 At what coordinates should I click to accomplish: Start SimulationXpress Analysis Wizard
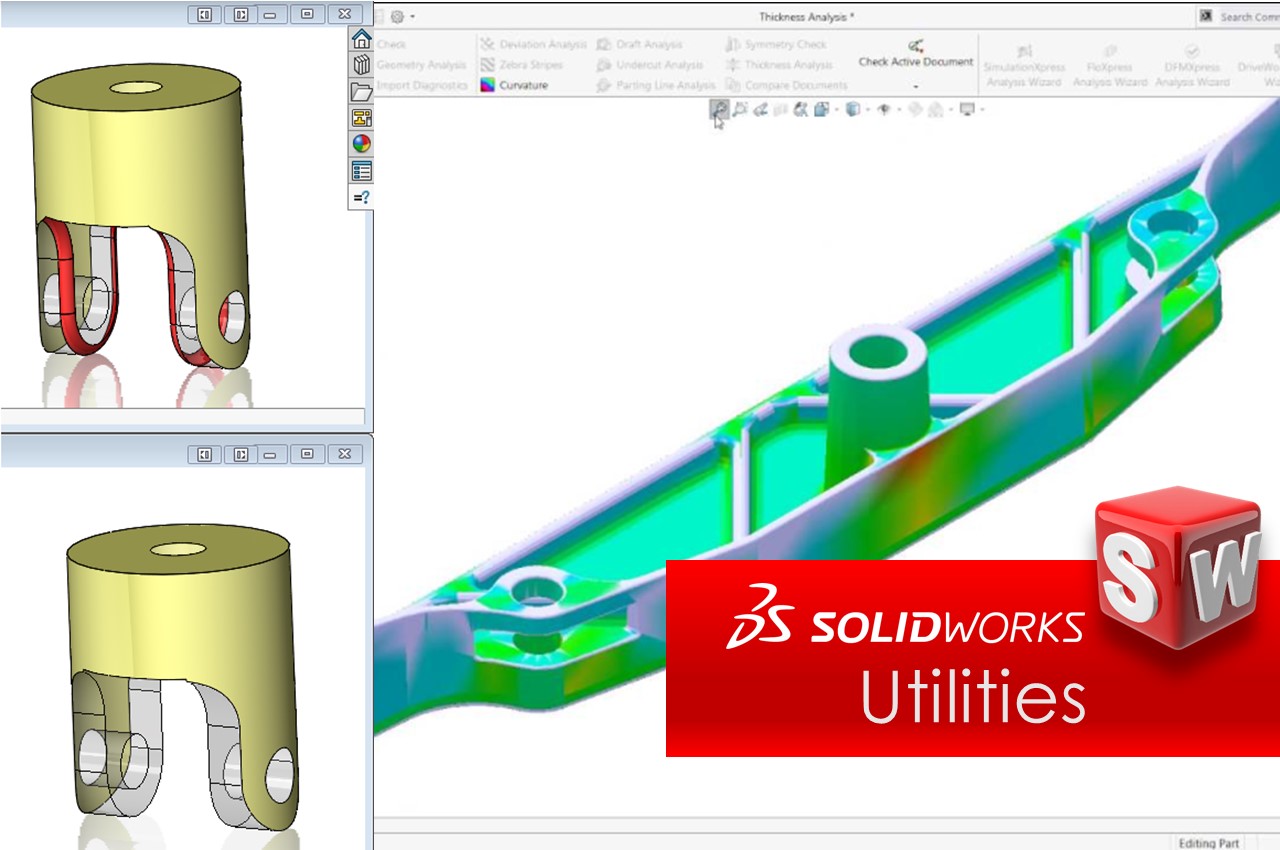1025,66
